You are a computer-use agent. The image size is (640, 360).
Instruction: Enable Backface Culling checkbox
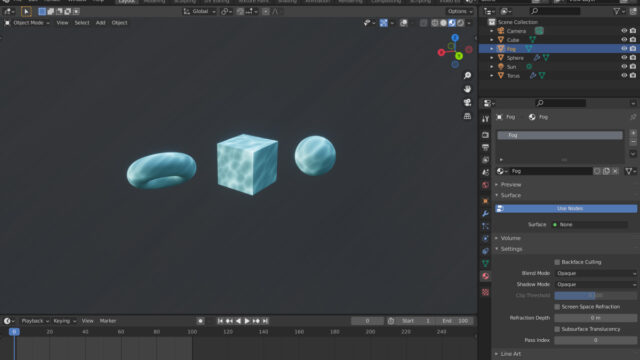(557, 262)
